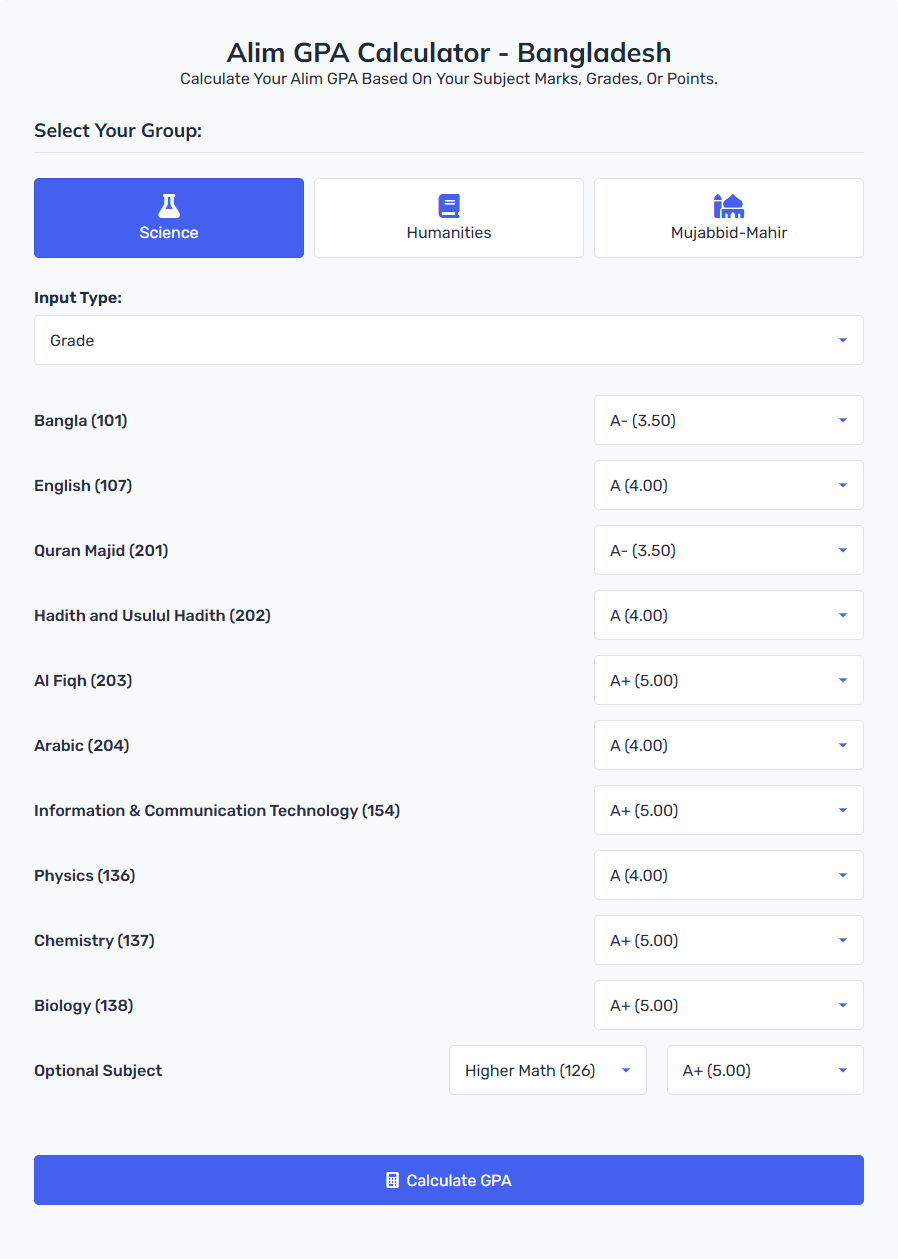Click the Bangla (101) subject label
898x1259 pixels.
point(81,420)
